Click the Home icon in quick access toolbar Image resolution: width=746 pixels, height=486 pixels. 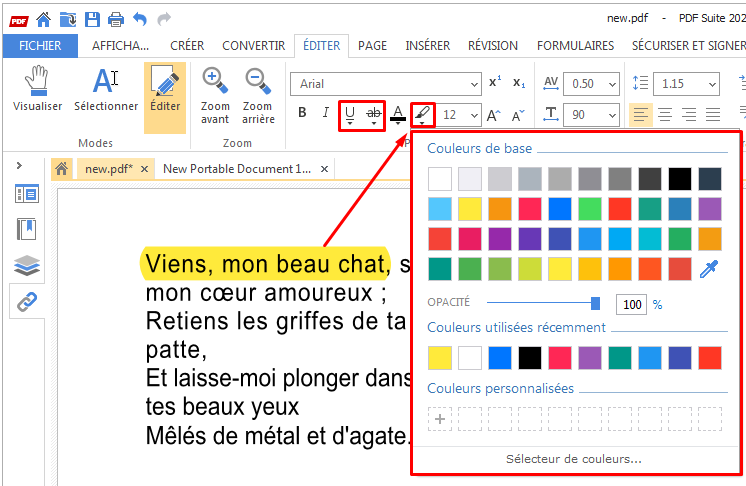44,19
